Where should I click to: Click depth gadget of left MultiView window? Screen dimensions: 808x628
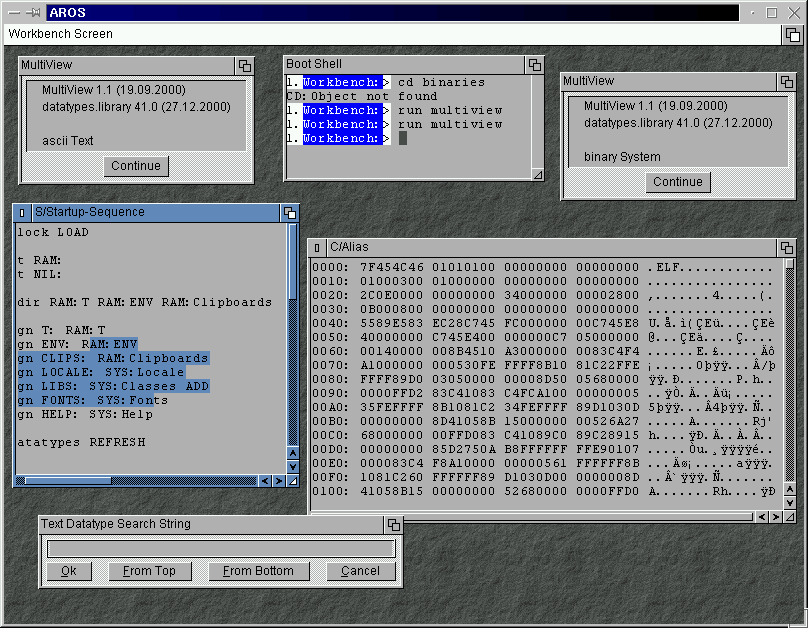click(244, 65)
